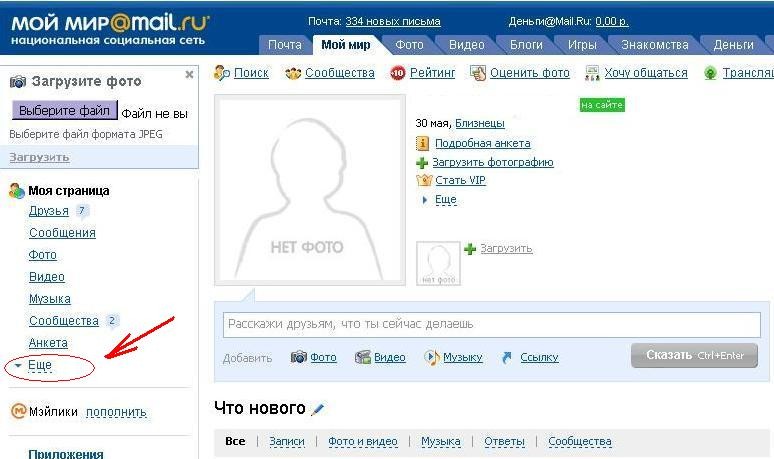774x459 pixels.
Task: Click the video camera icon in Добавить row
Action: [363, 357]
